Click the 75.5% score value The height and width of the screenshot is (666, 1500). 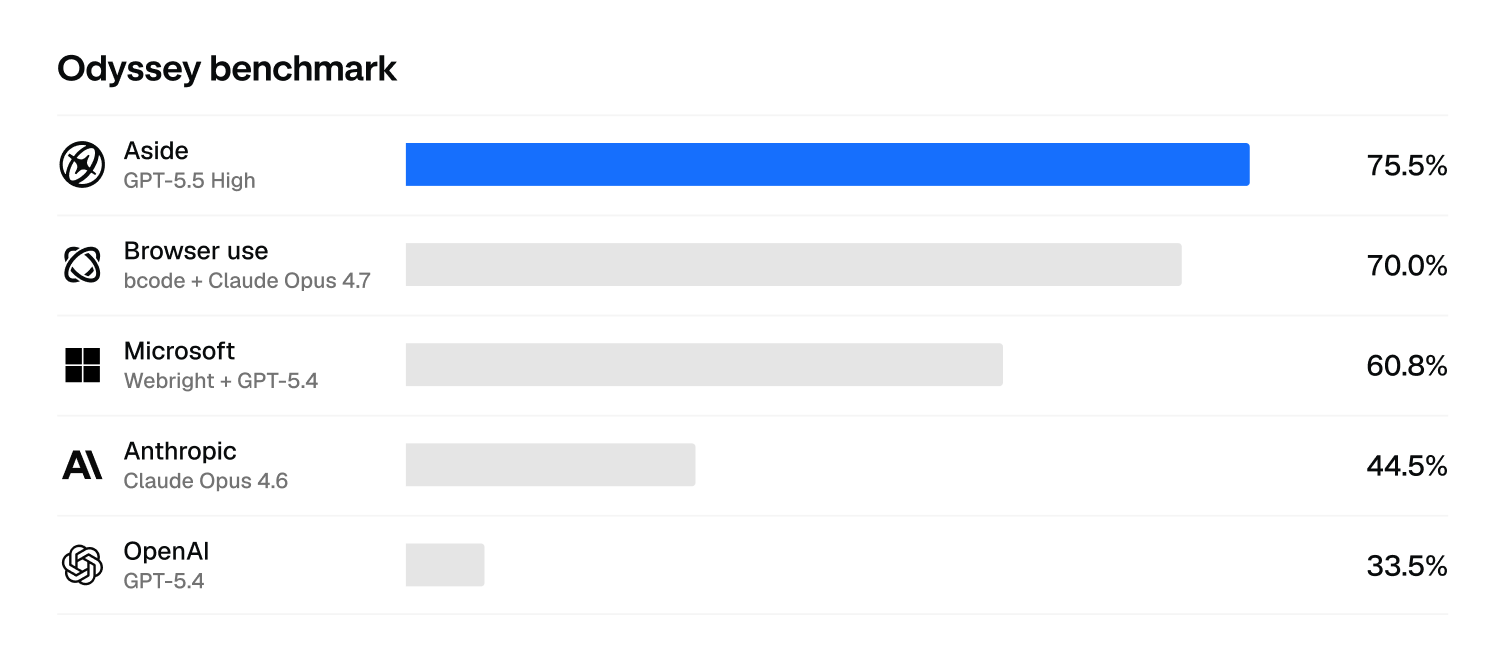1407,166
